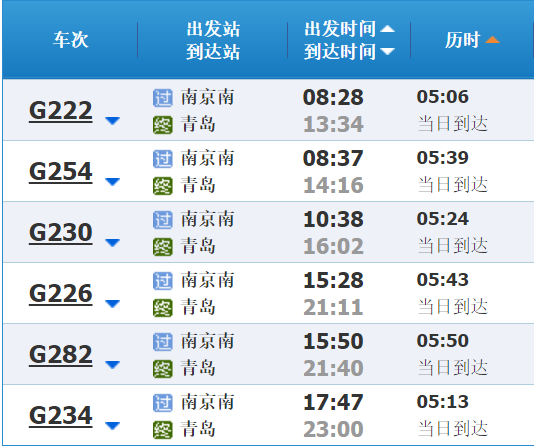
Task: Expand stop details arrow beside G282
Action: pos(112,365)
